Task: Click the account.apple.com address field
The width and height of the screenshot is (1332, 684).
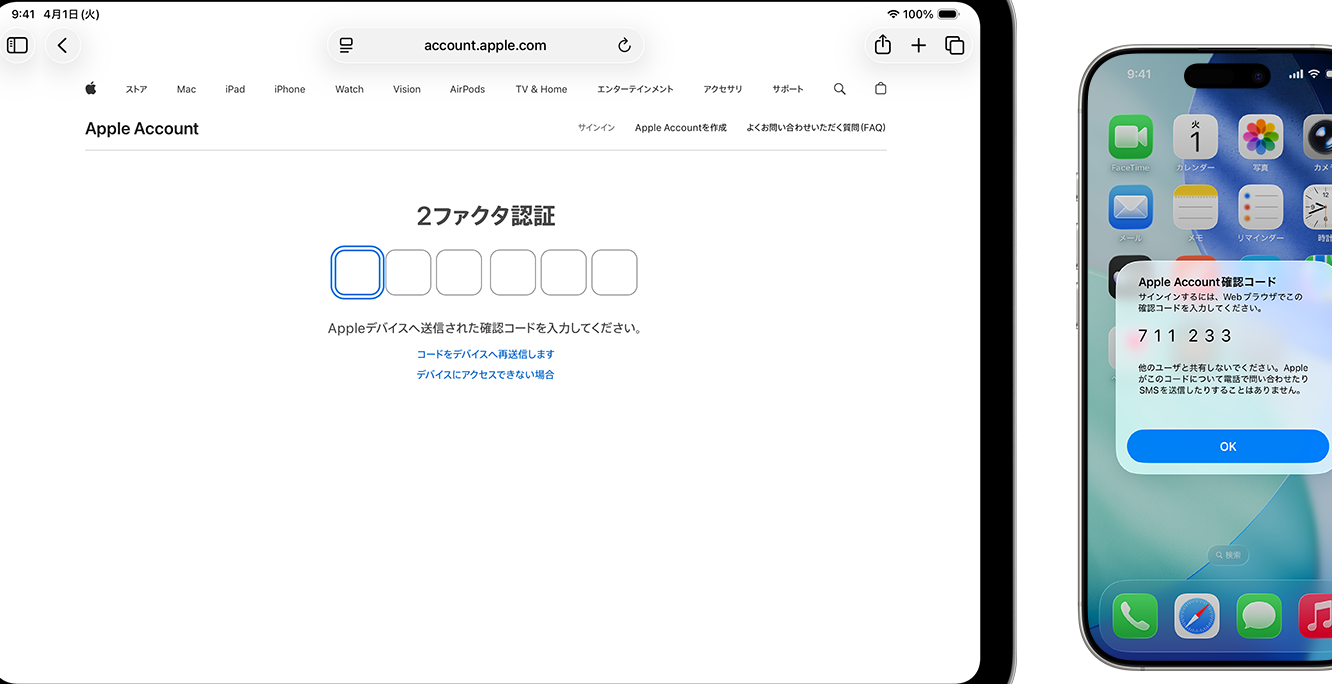Action: point(485,45)
